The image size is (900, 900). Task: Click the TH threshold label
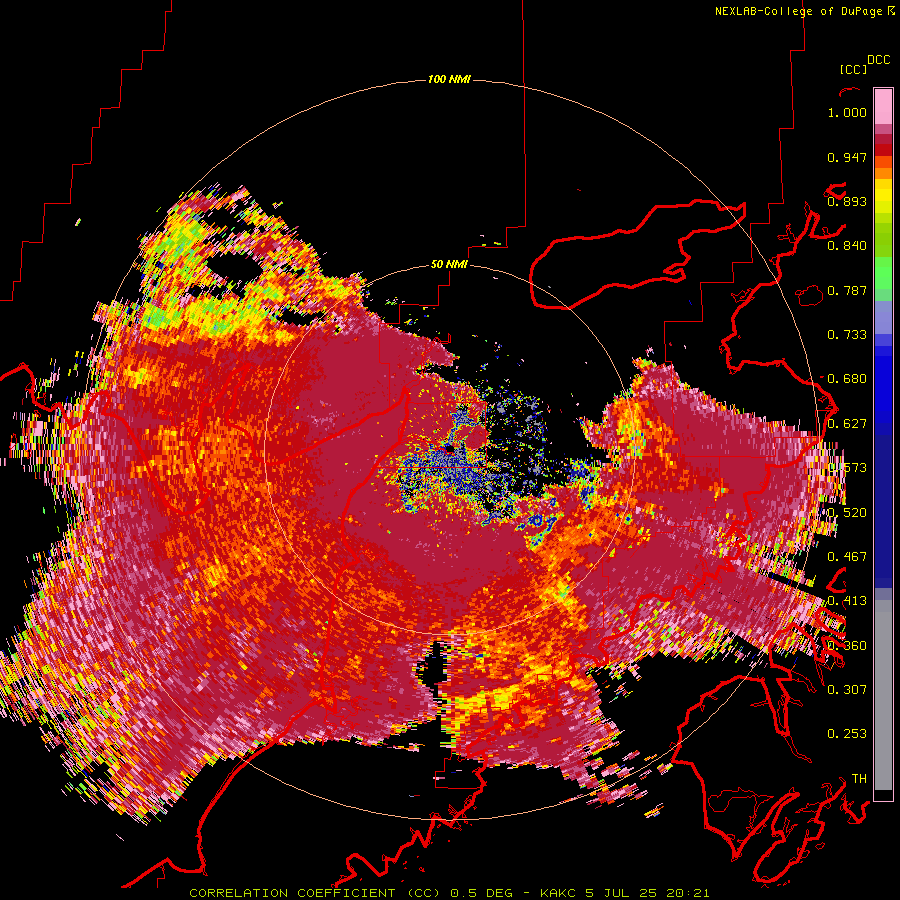[859, 779]
